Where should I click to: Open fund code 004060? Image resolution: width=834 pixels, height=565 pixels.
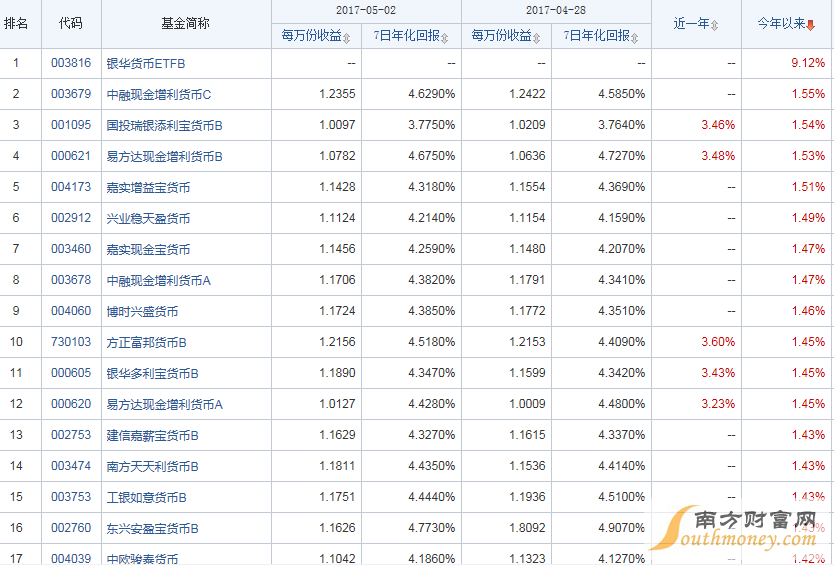[71, 310]
